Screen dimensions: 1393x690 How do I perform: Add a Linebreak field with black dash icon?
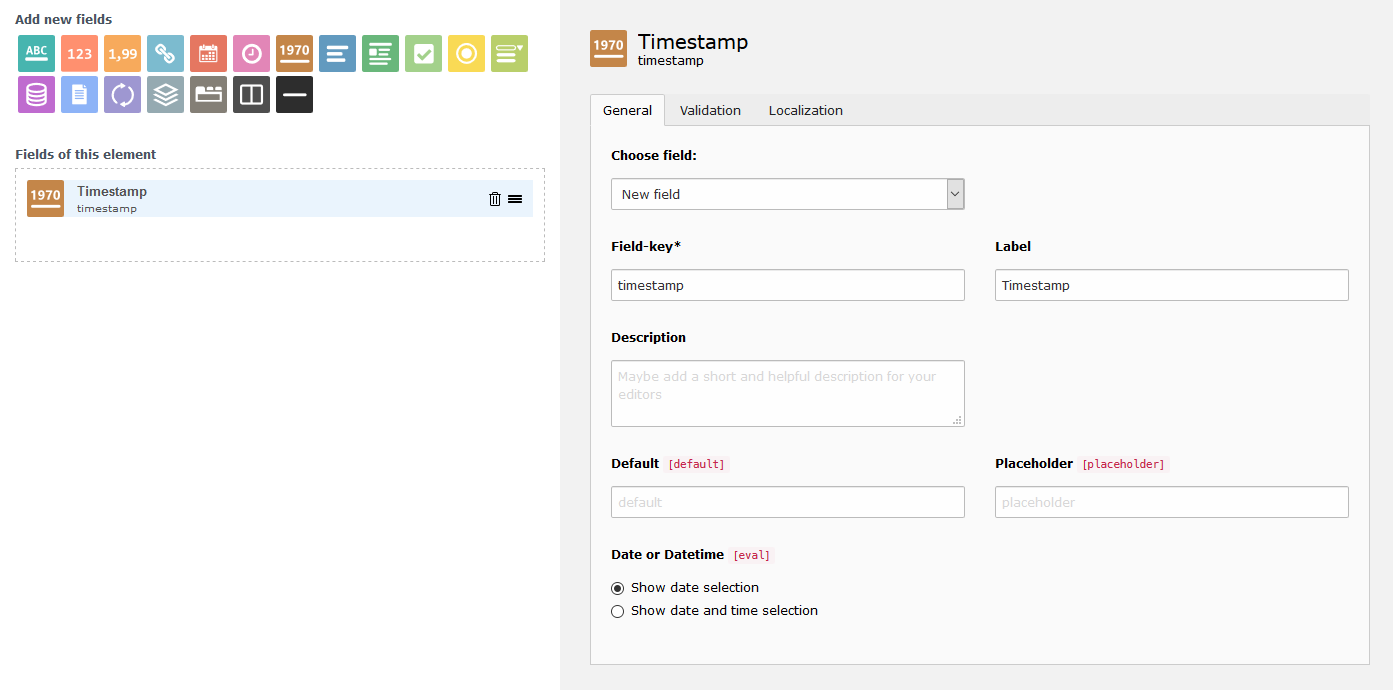coord(294,94)
